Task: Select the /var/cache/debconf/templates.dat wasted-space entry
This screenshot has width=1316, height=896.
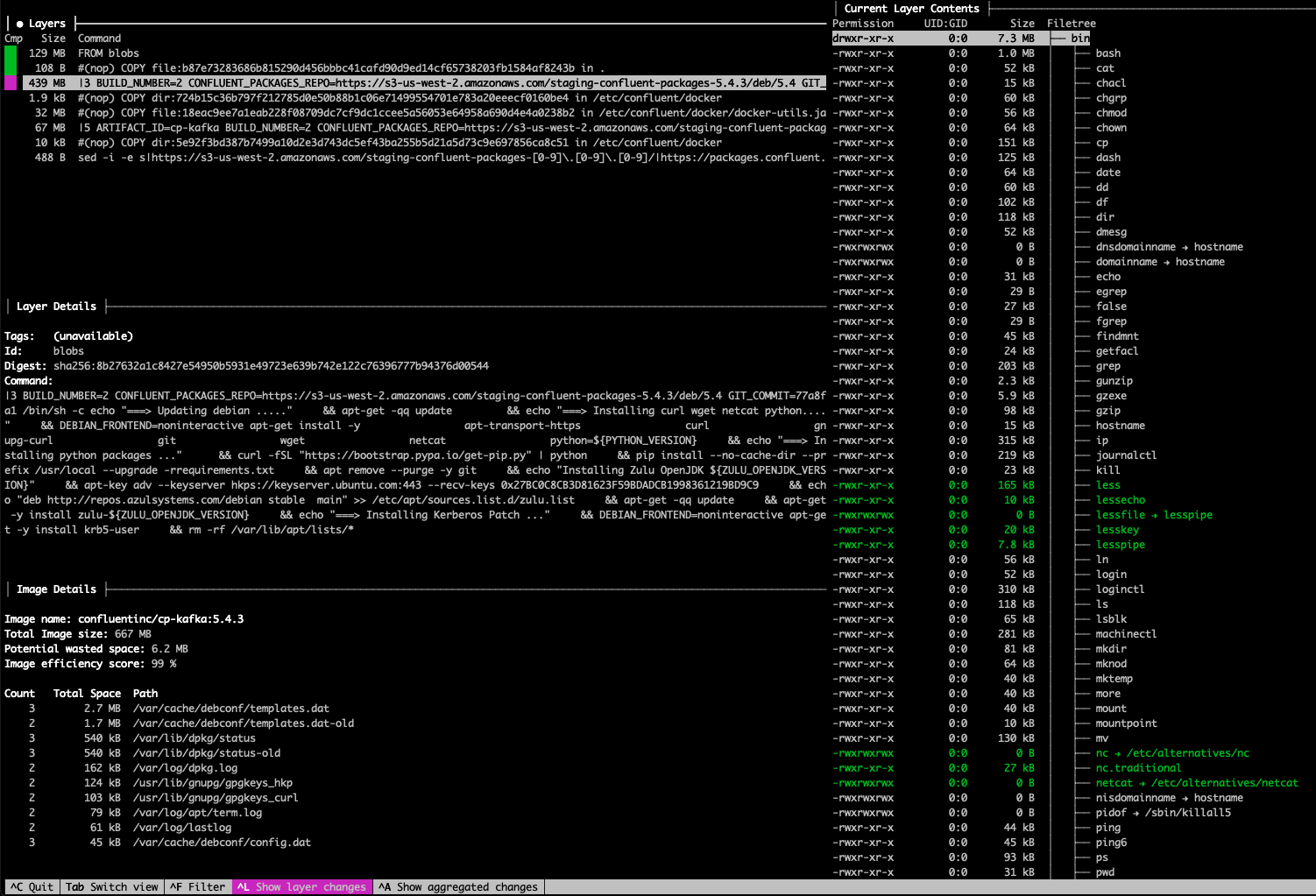Action: pyautogui.click(x=231, y=708)
